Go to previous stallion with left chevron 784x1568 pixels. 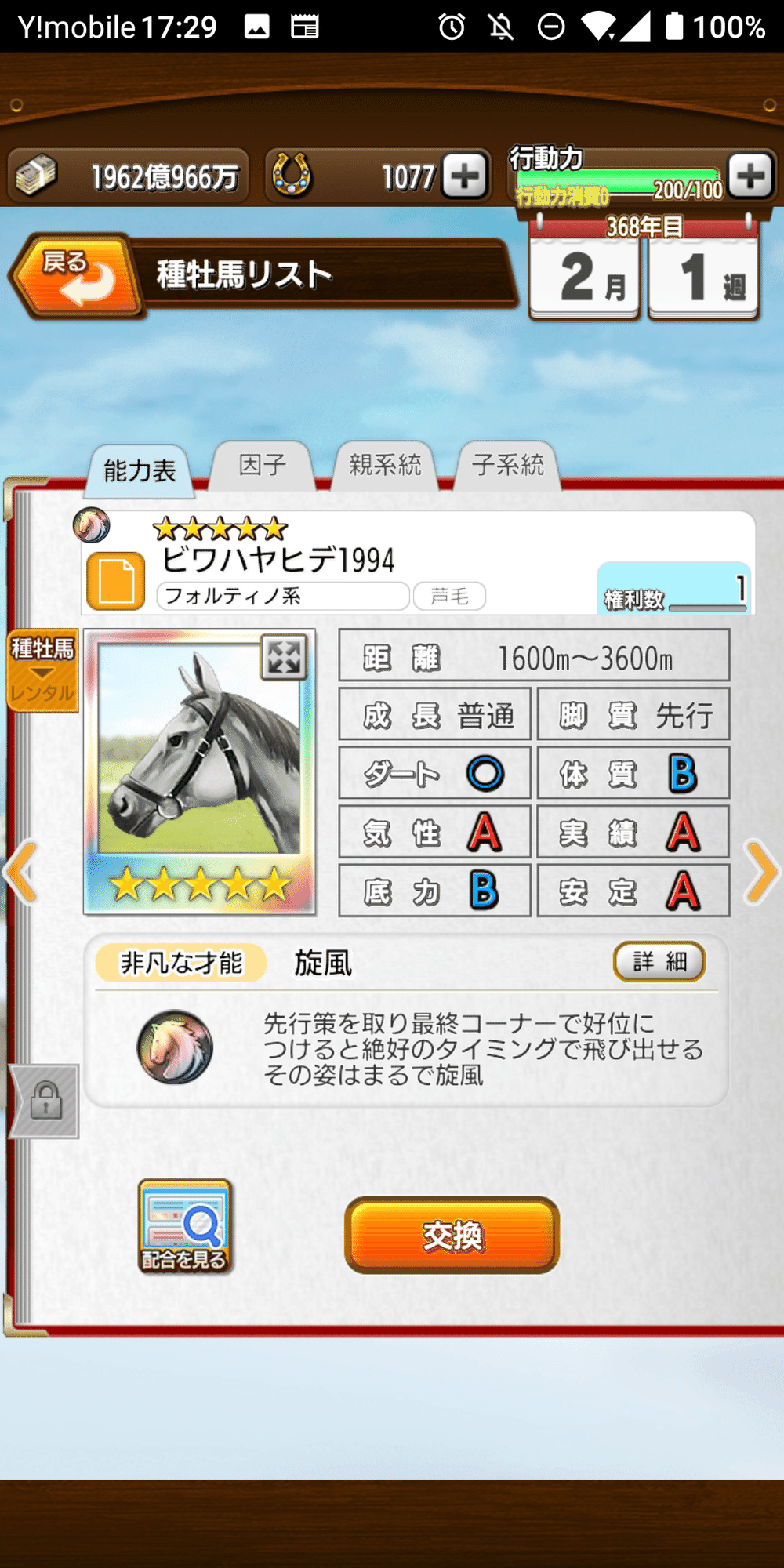pyautogui.click(x=21, y=872)
